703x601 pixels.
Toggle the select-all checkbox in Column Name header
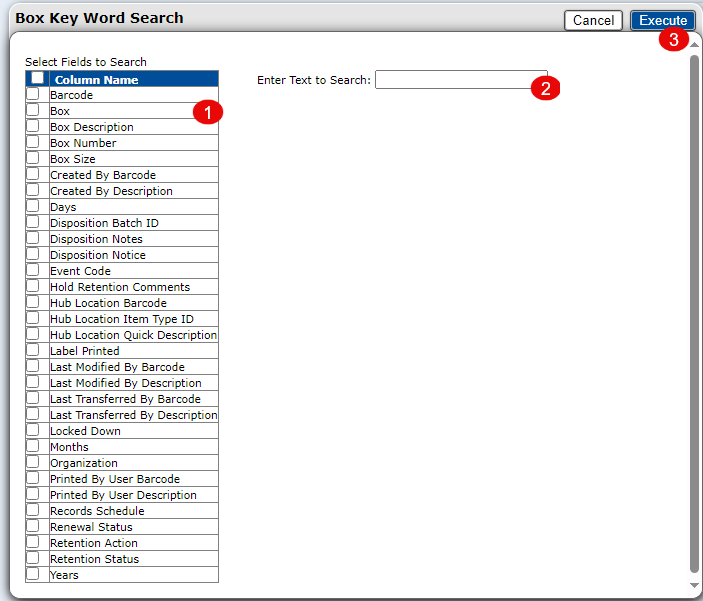37,78
